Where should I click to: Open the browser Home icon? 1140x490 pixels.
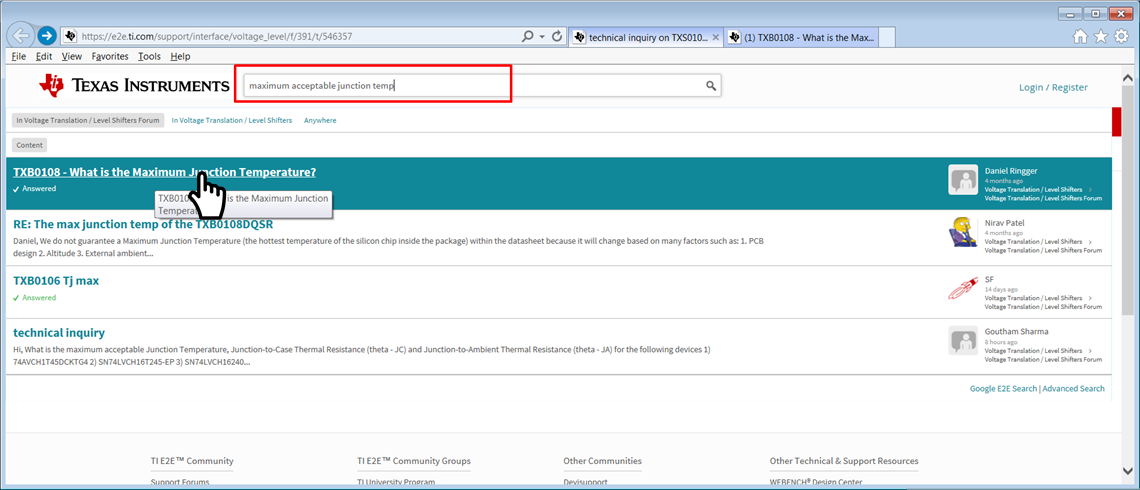coord(1081,36)
